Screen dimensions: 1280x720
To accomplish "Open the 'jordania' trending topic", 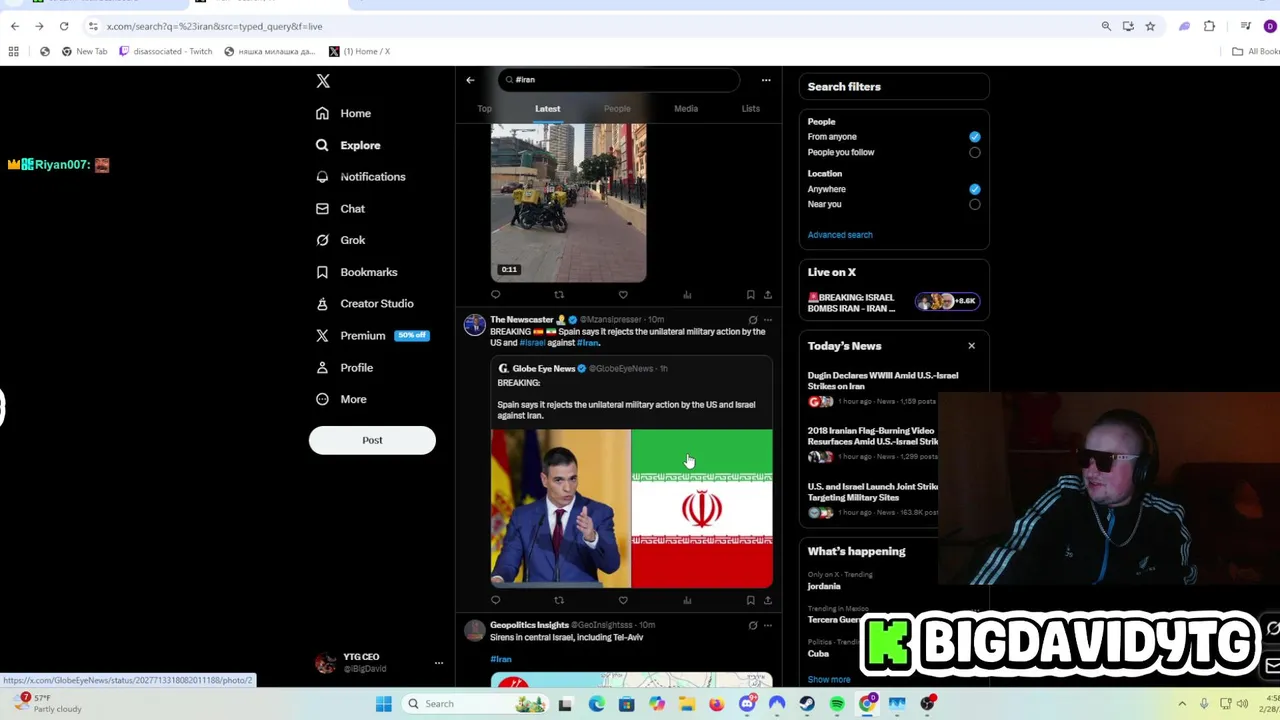I will 824,587.
